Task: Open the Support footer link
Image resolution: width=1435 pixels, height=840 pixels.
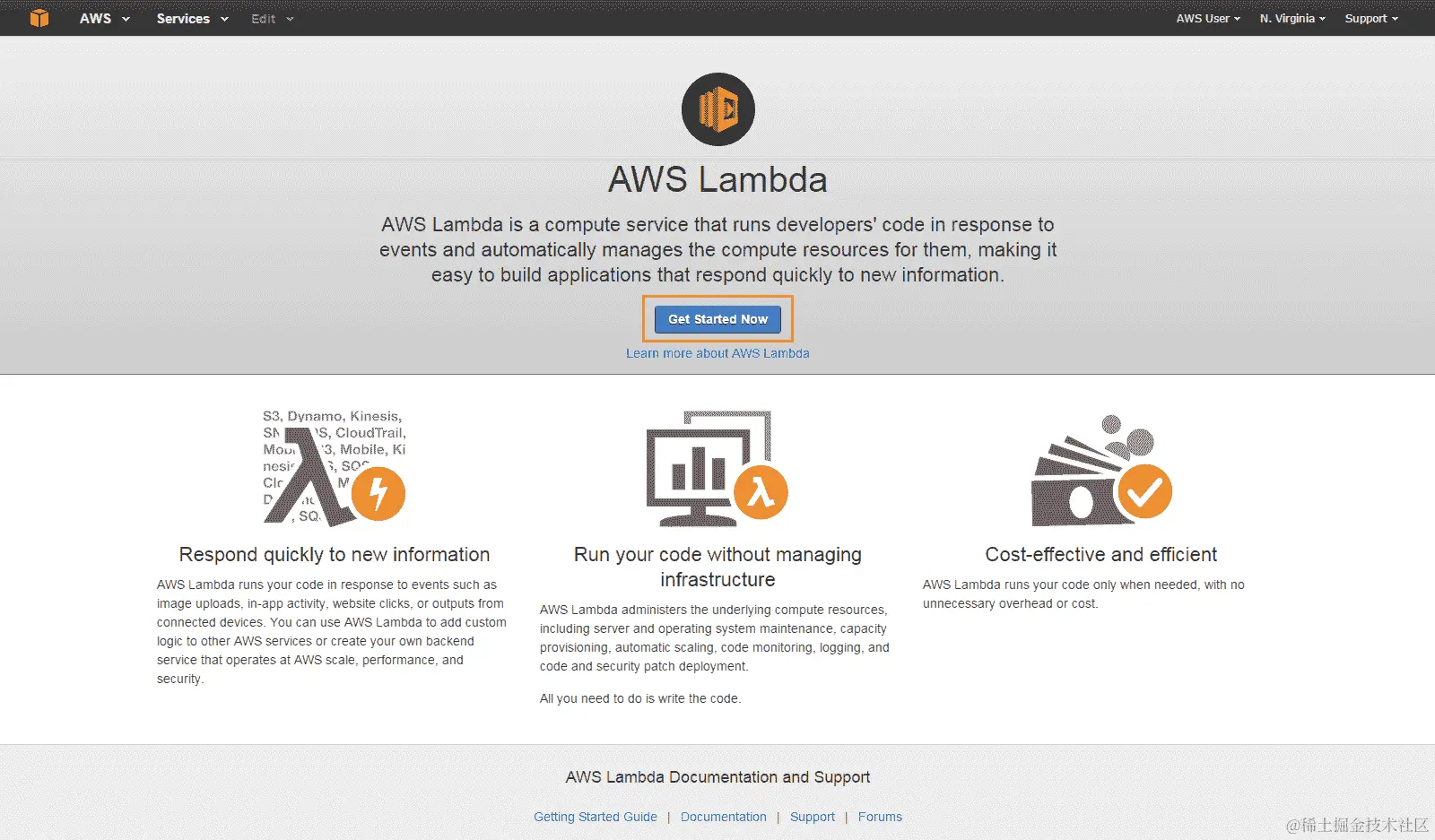Action: tap(813, 817)
